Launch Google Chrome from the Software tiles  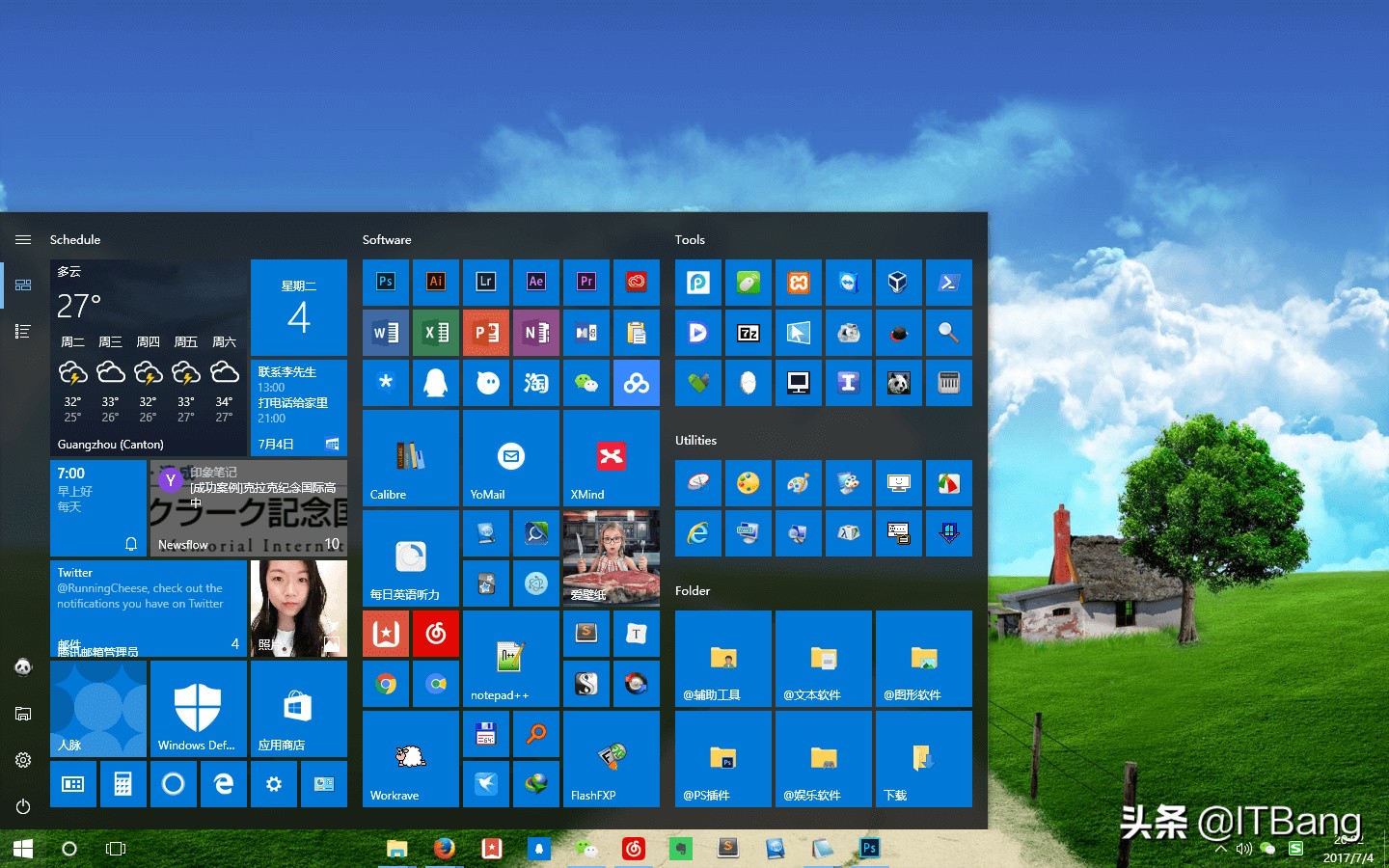385,684
